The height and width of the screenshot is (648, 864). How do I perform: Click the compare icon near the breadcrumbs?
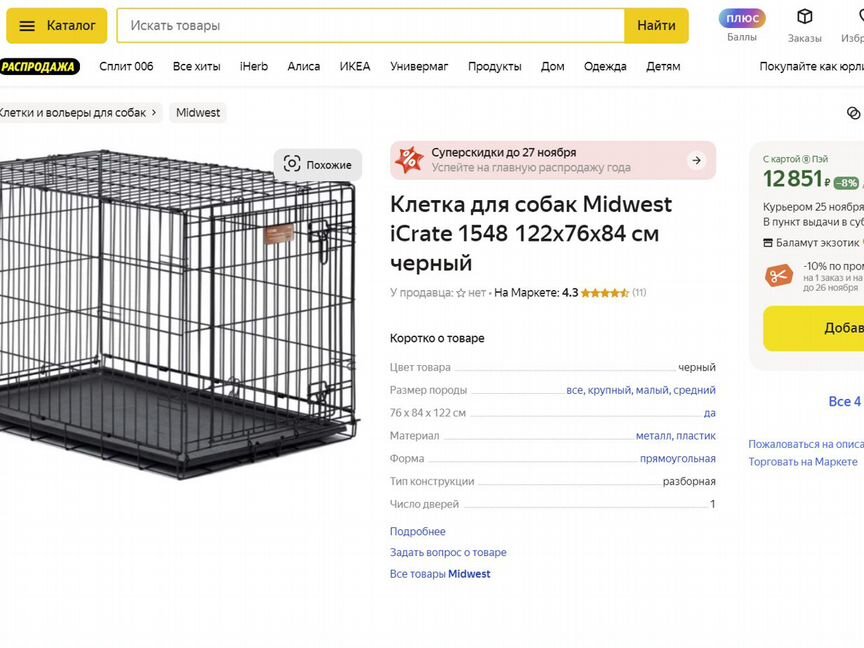click(x=853, y=113)
